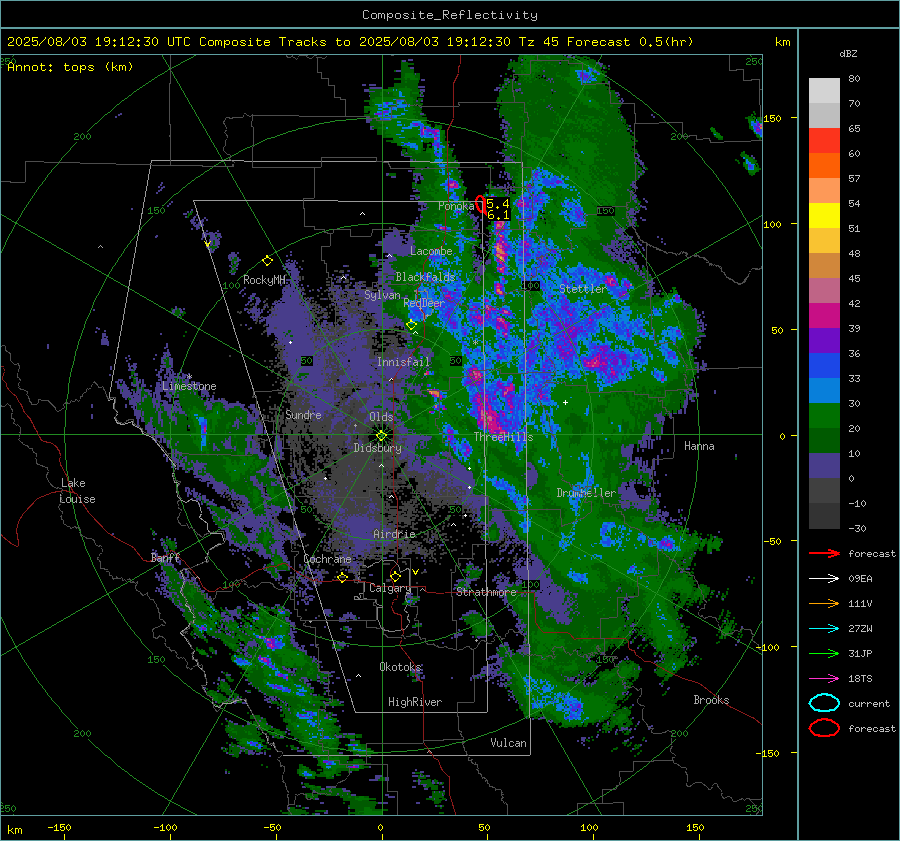Click the 09EA legend label

click(860, 579)
